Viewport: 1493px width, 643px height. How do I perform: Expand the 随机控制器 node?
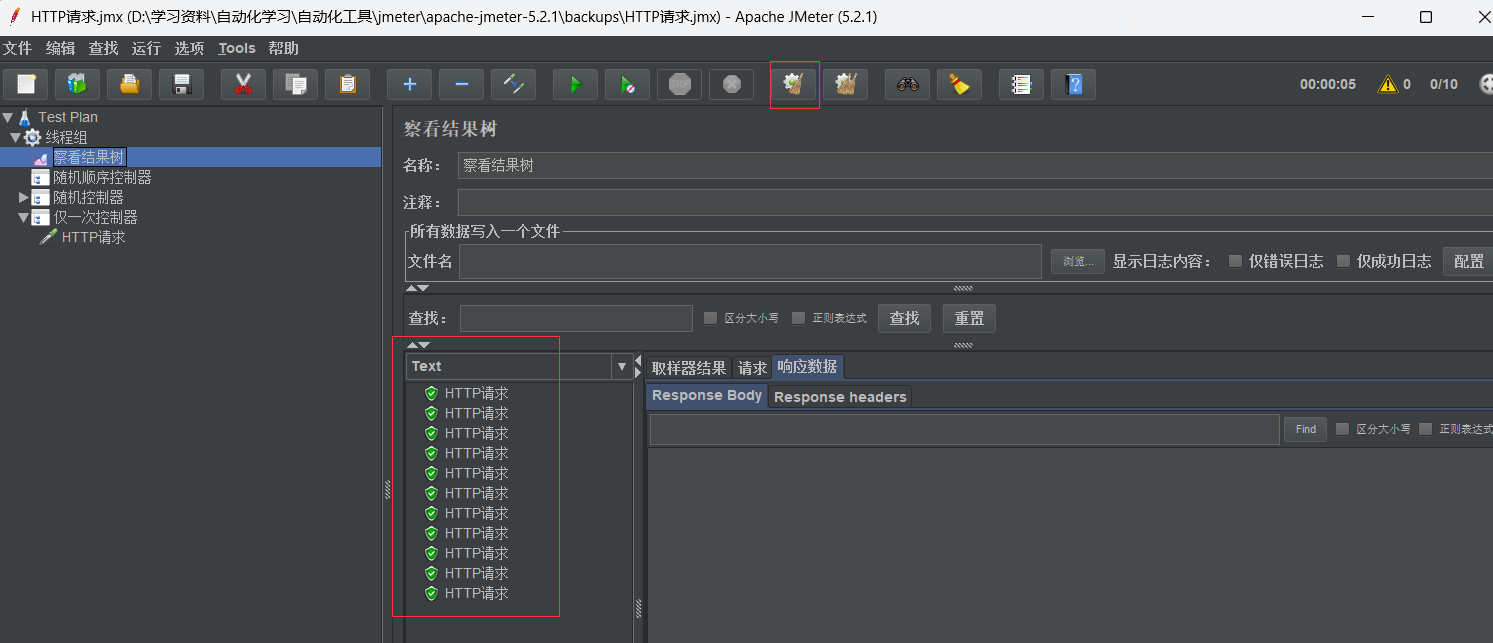coord(23,197)
